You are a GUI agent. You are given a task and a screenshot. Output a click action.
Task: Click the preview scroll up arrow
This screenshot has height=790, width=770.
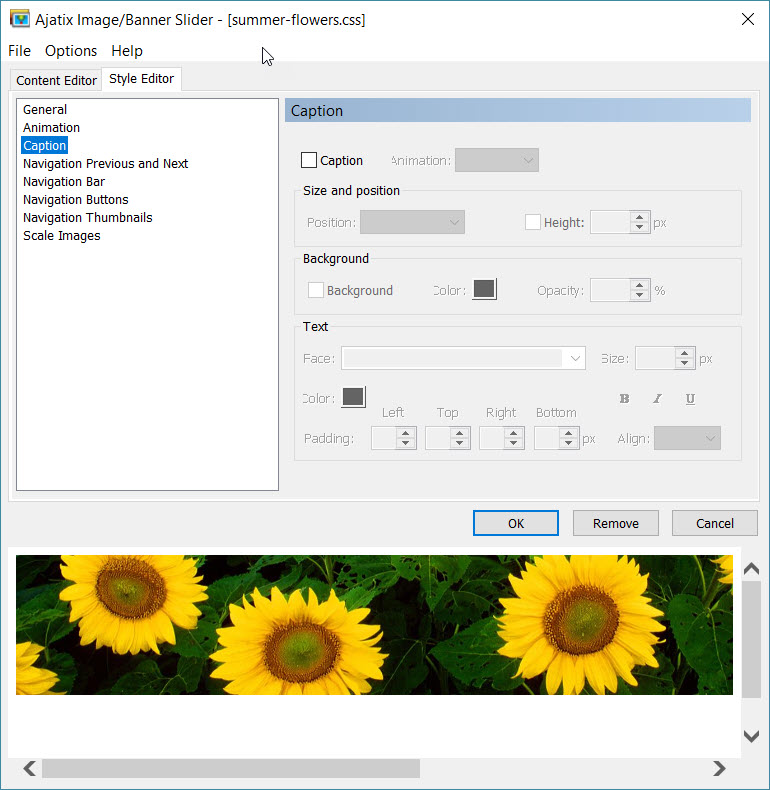[x=751, y=569]
